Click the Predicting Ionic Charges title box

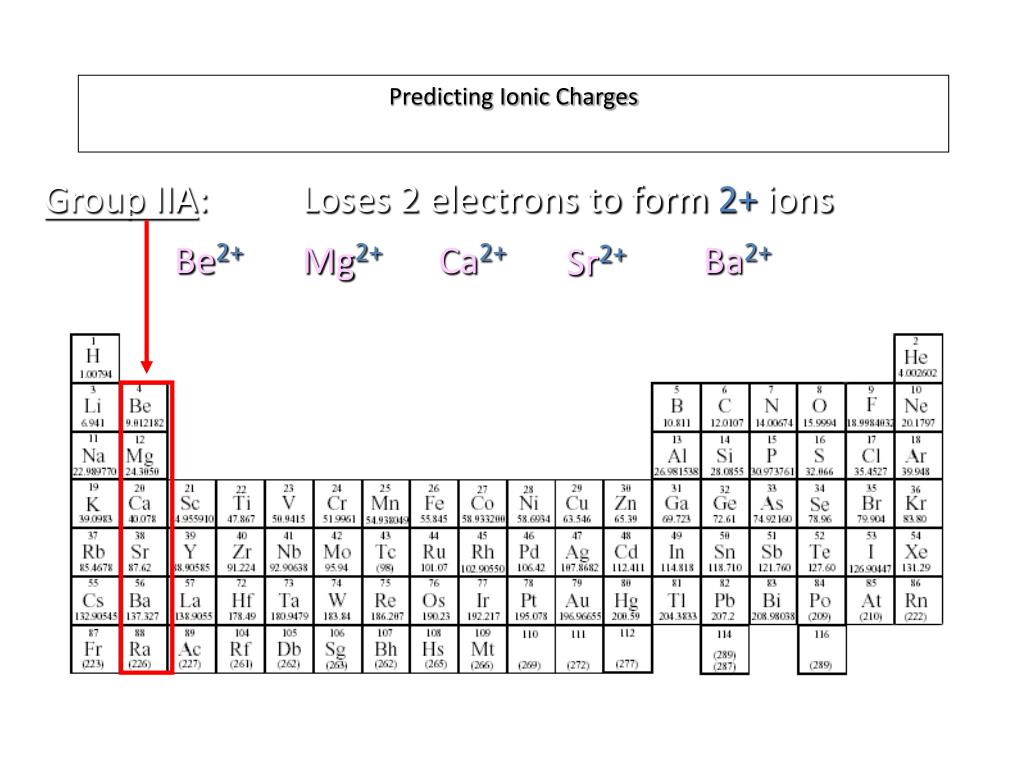(x=513, y=114)
